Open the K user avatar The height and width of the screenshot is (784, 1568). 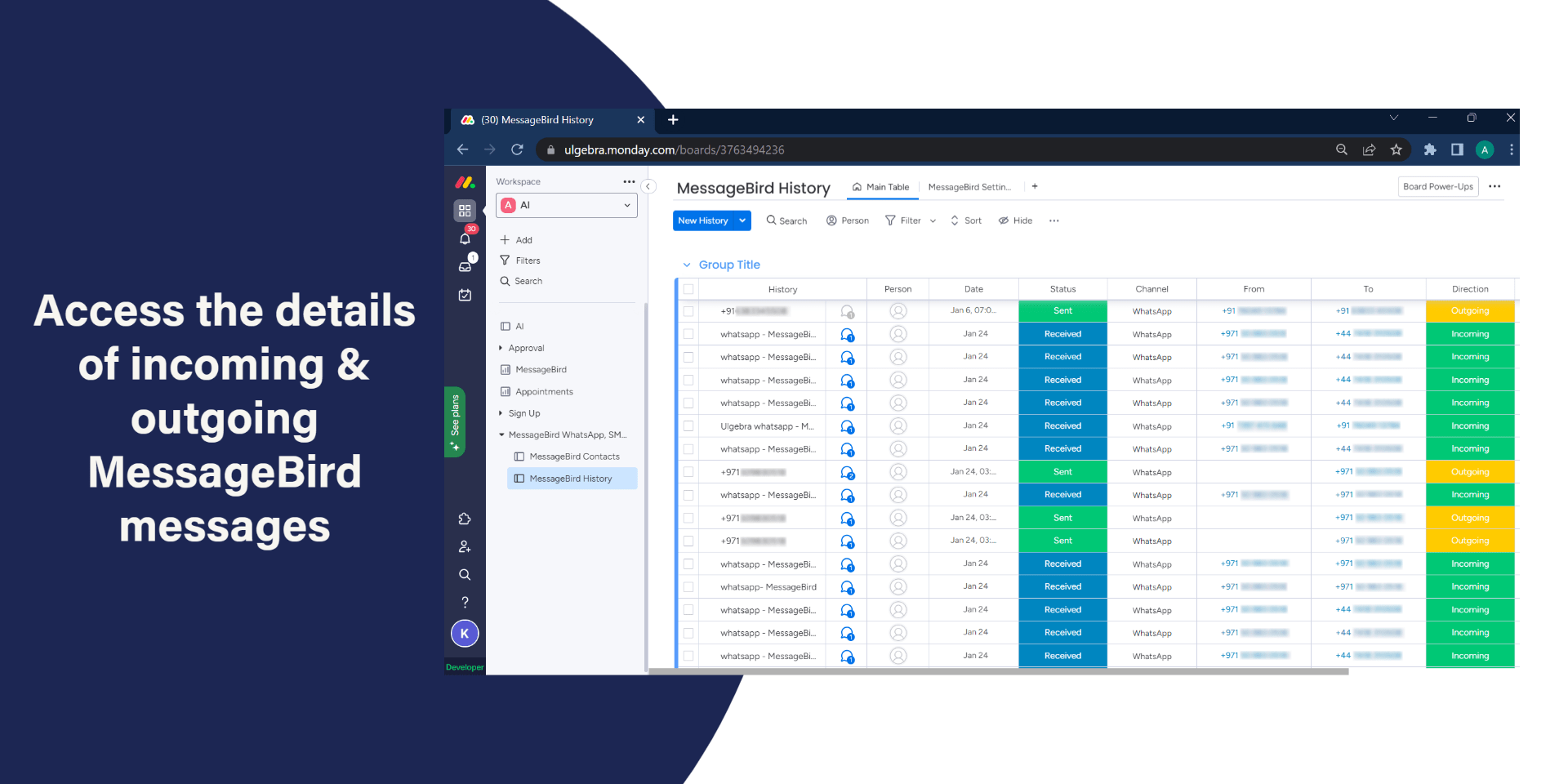pos(465,633)
